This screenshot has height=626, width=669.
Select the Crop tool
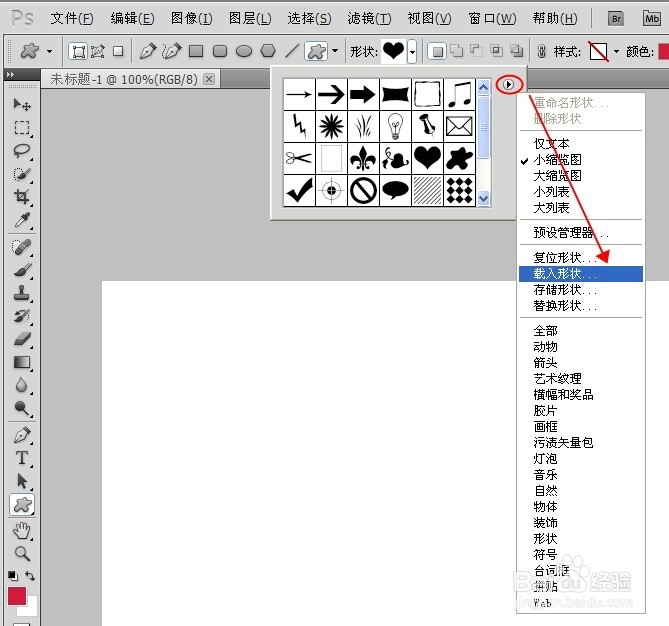21,197
